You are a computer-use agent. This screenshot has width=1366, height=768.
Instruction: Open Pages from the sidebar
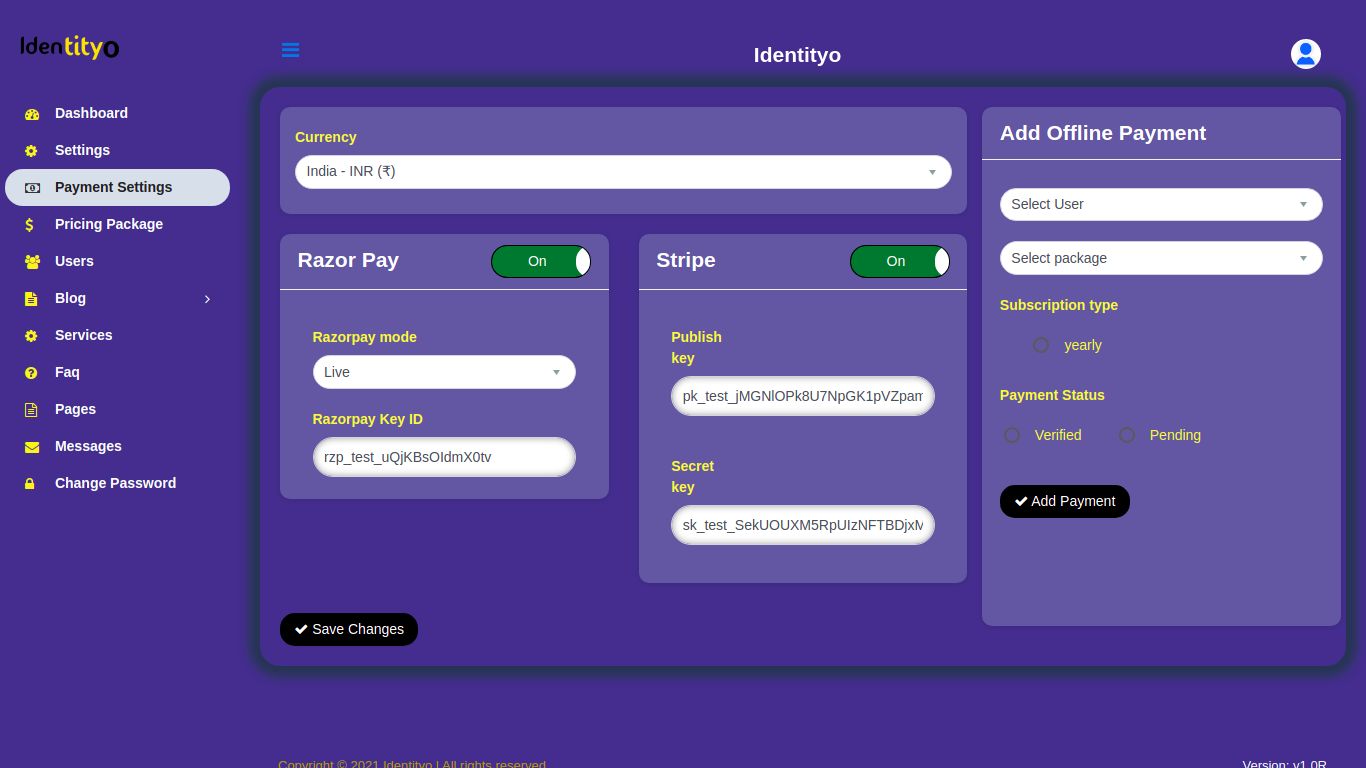[118, 410]
